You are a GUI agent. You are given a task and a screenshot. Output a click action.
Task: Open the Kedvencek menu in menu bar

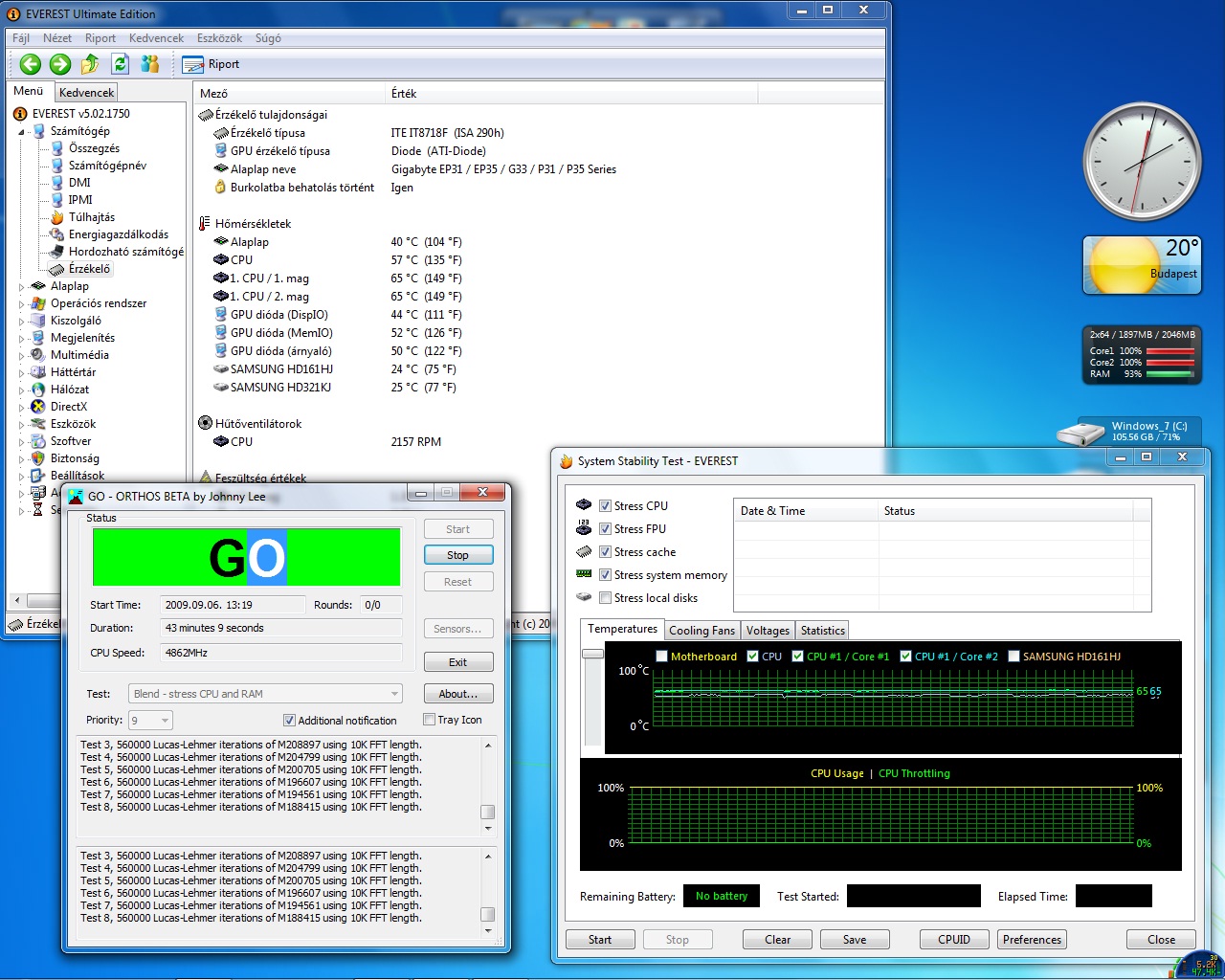point(156,38)
